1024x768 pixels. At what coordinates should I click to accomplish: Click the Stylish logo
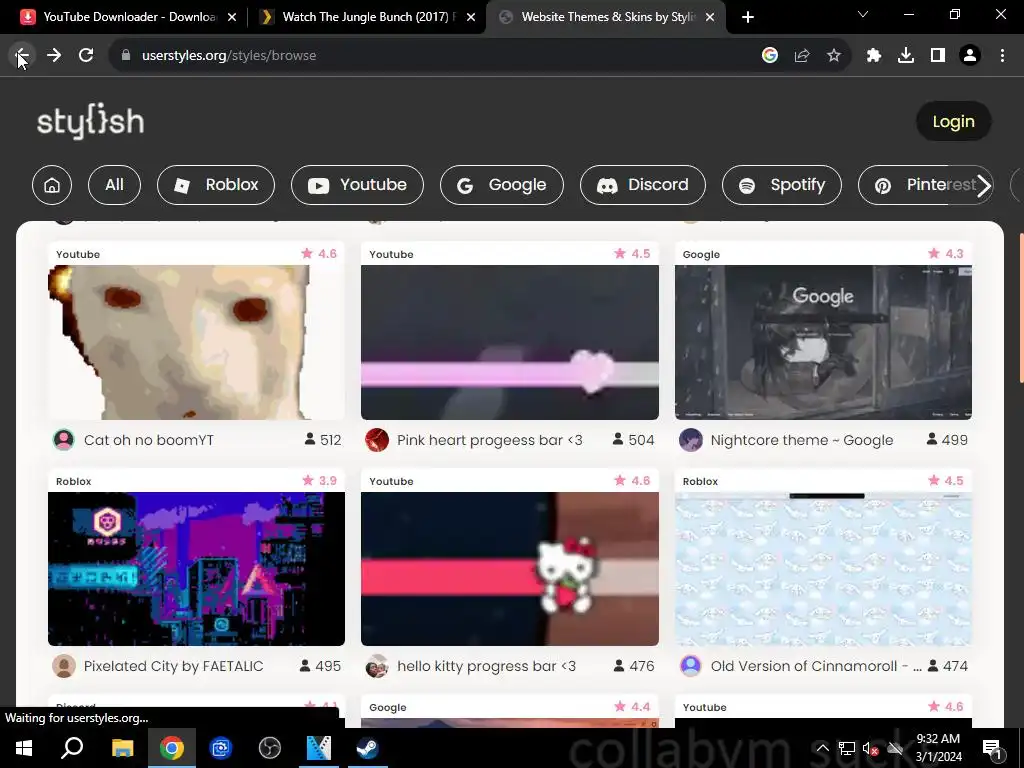(x=90, y=121)
